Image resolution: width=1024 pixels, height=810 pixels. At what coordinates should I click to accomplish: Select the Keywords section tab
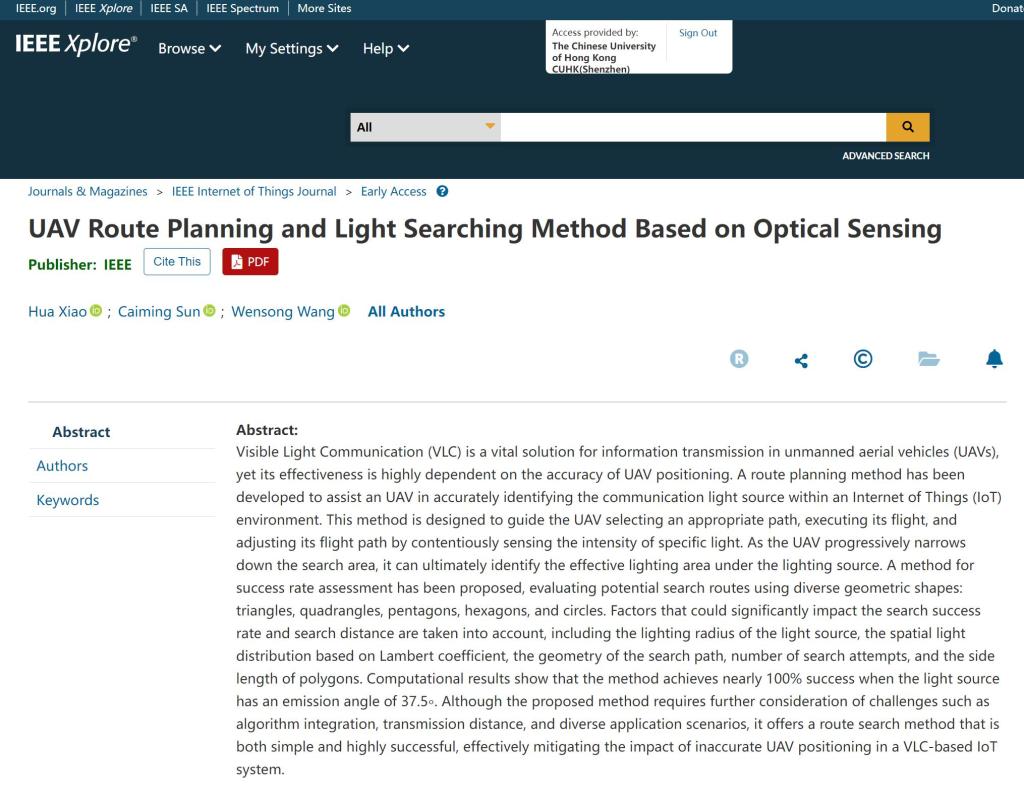coord(67,500)
